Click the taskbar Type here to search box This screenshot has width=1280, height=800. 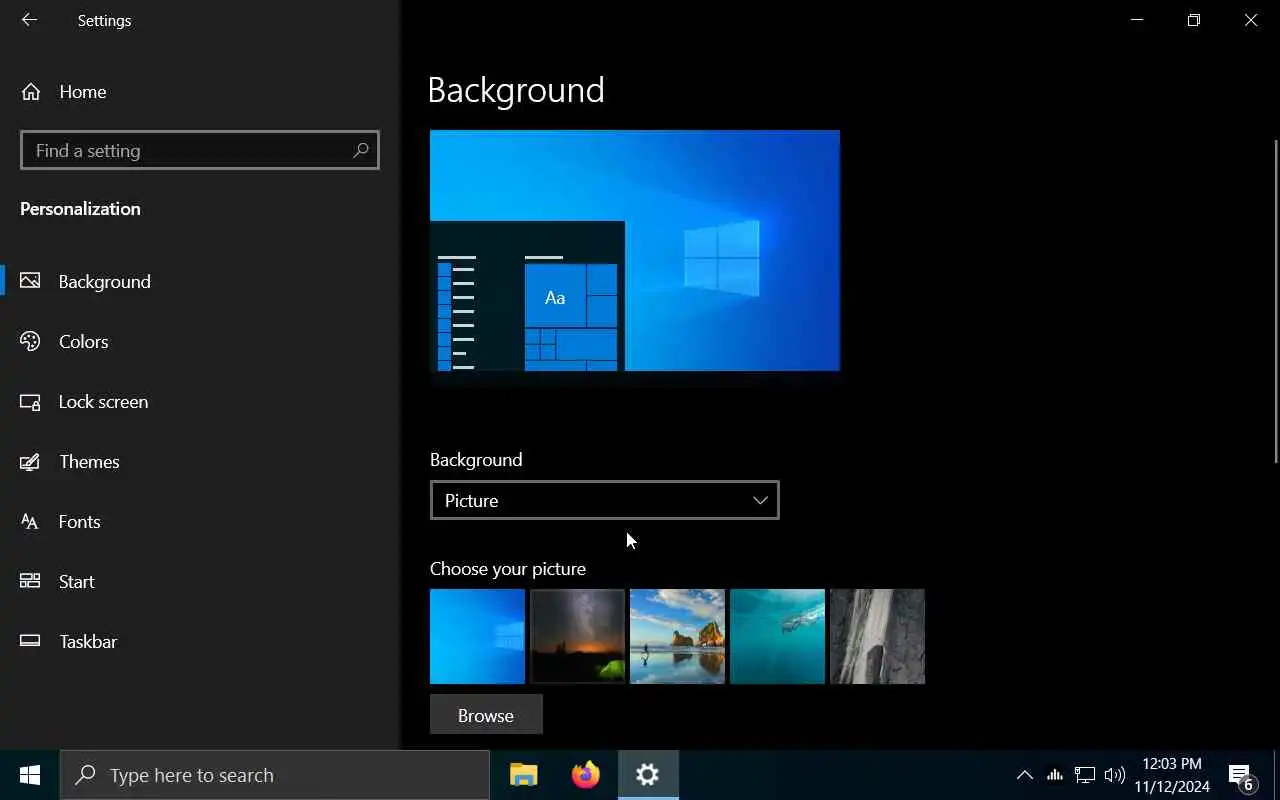[275, 775]
